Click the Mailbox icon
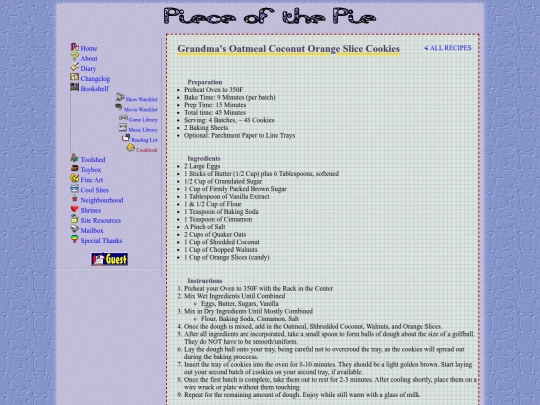The width and height of the screenshot is (540, 405). point(74,229)
